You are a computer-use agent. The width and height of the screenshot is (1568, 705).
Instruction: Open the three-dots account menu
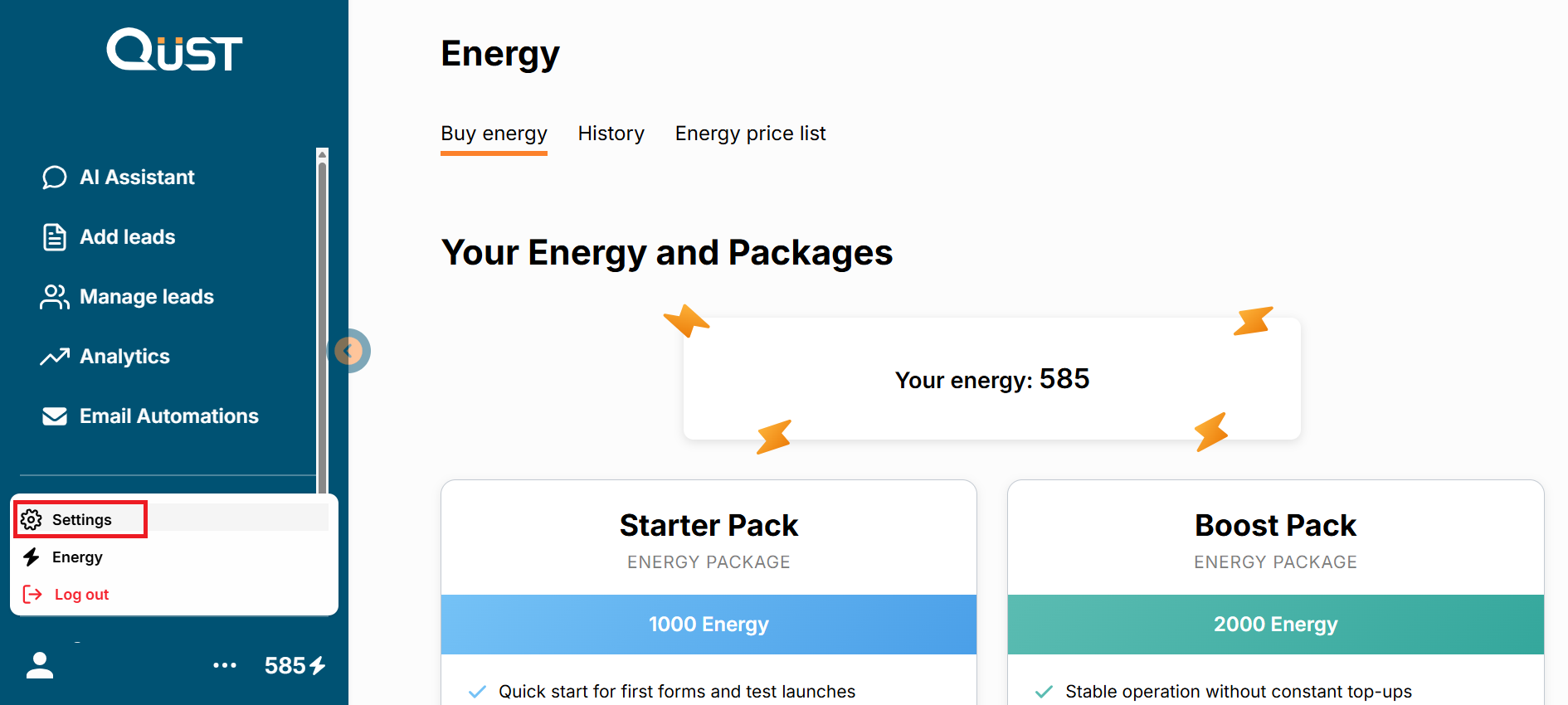coord(225,665)
